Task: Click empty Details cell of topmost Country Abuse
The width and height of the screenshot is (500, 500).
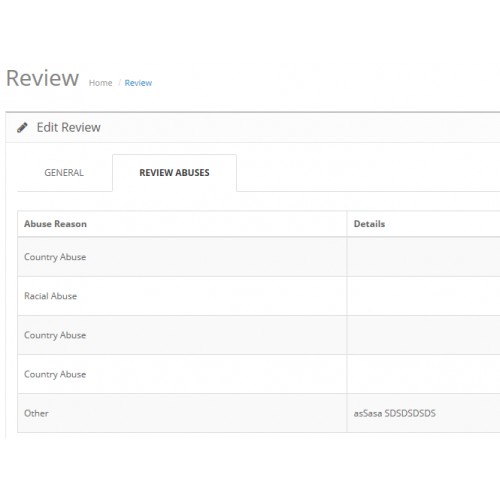Action: click(x=423, y=257)
